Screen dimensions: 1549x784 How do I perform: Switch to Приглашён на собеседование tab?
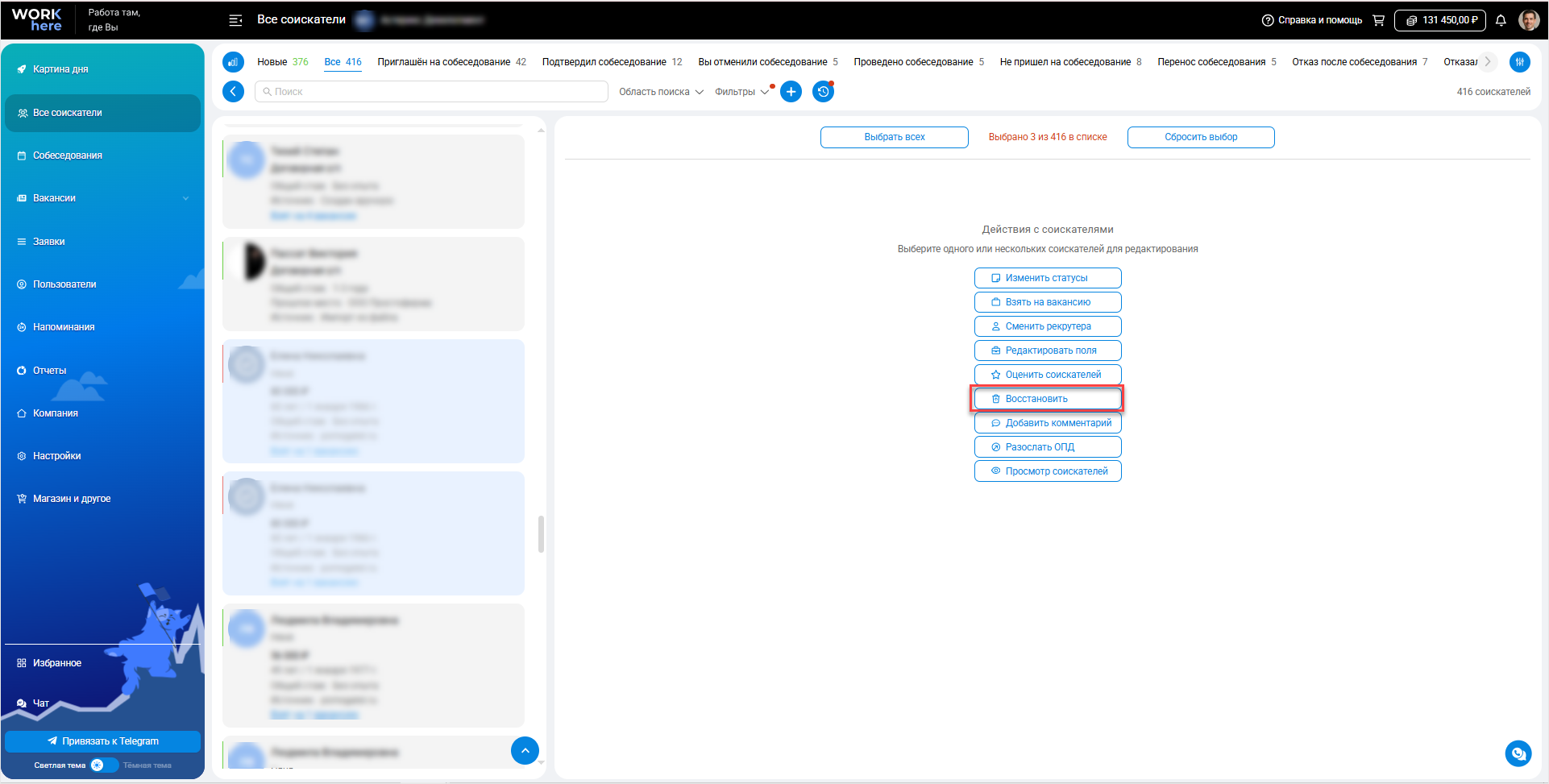451,62
